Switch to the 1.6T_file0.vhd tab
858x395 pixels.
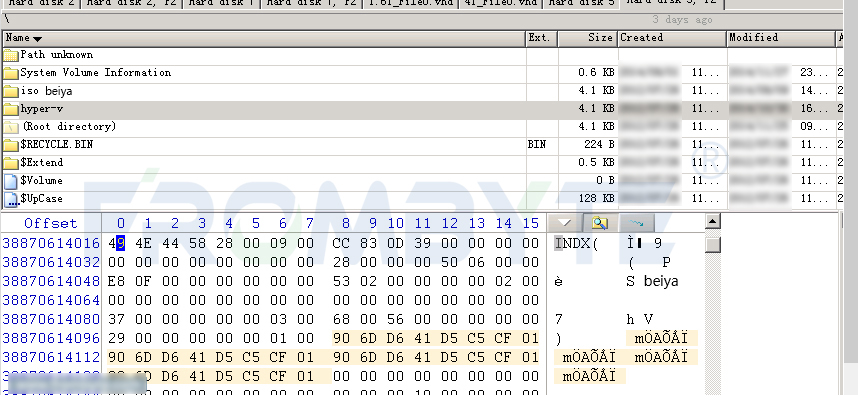[x=410, y=3]
